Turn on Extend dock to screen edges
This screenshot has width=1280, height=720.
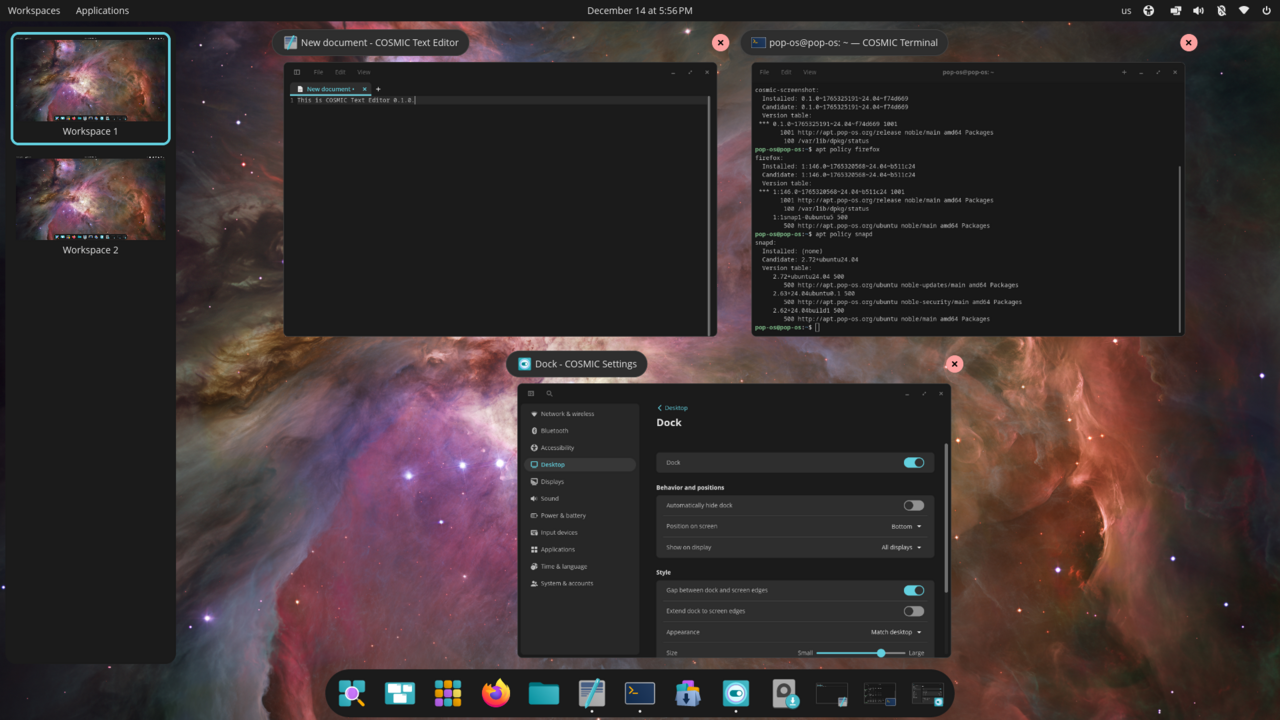tap(913, 611)
